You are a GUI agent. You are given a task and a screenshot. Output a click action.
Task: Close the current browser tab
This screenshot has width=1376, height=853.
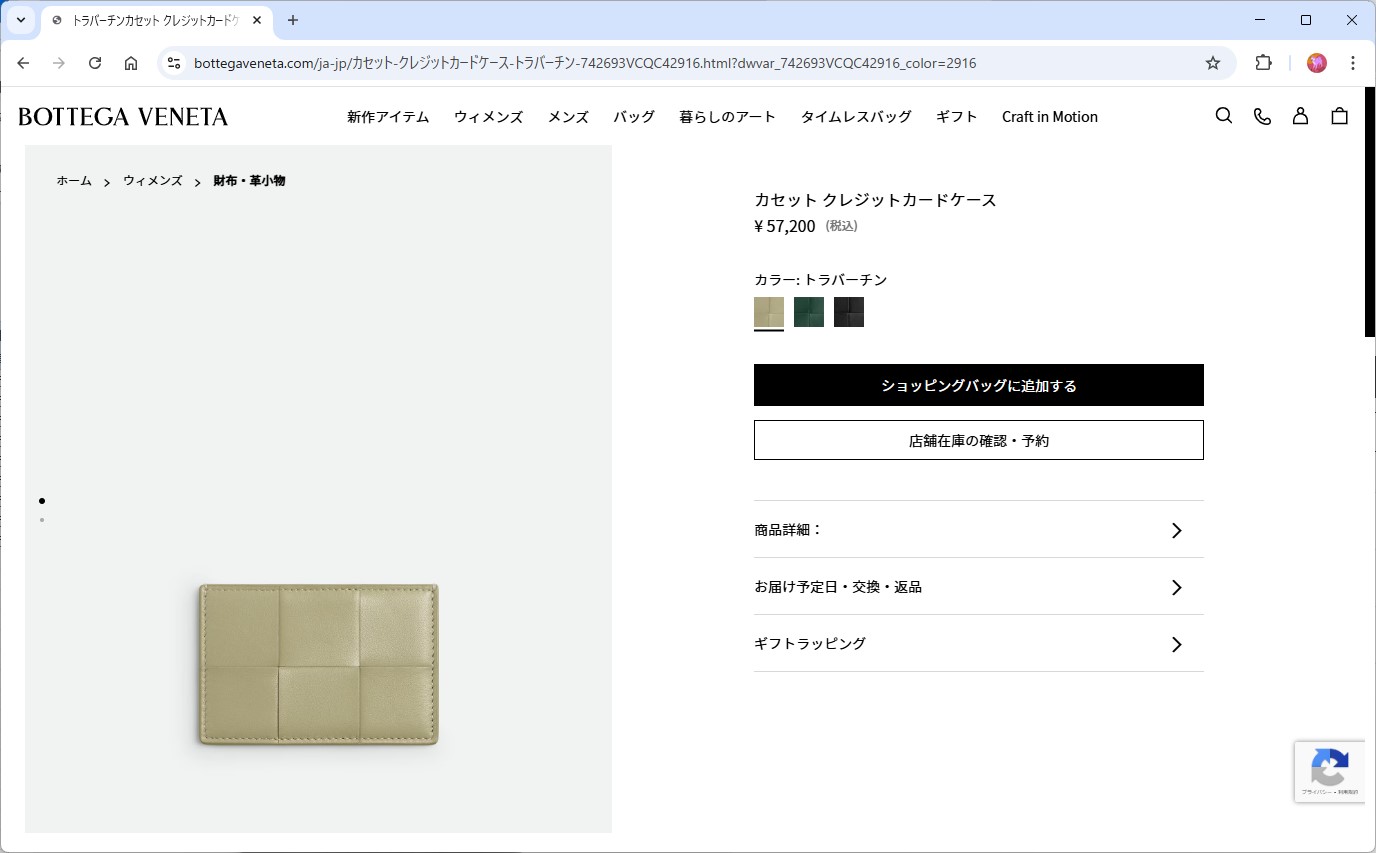(257, 20)
